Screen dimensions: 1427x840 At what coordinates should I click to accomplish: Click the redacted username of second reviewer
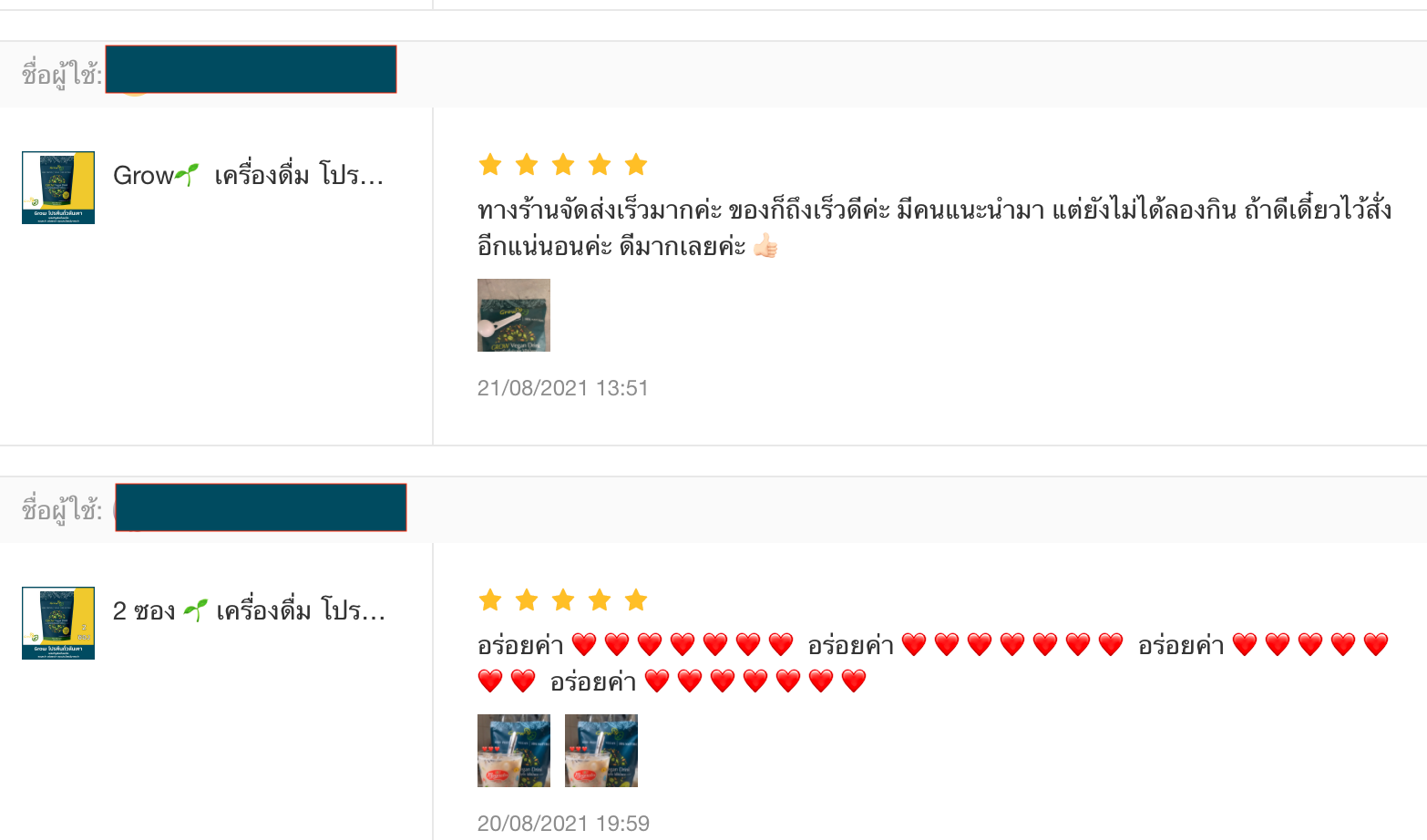(261, 507)
